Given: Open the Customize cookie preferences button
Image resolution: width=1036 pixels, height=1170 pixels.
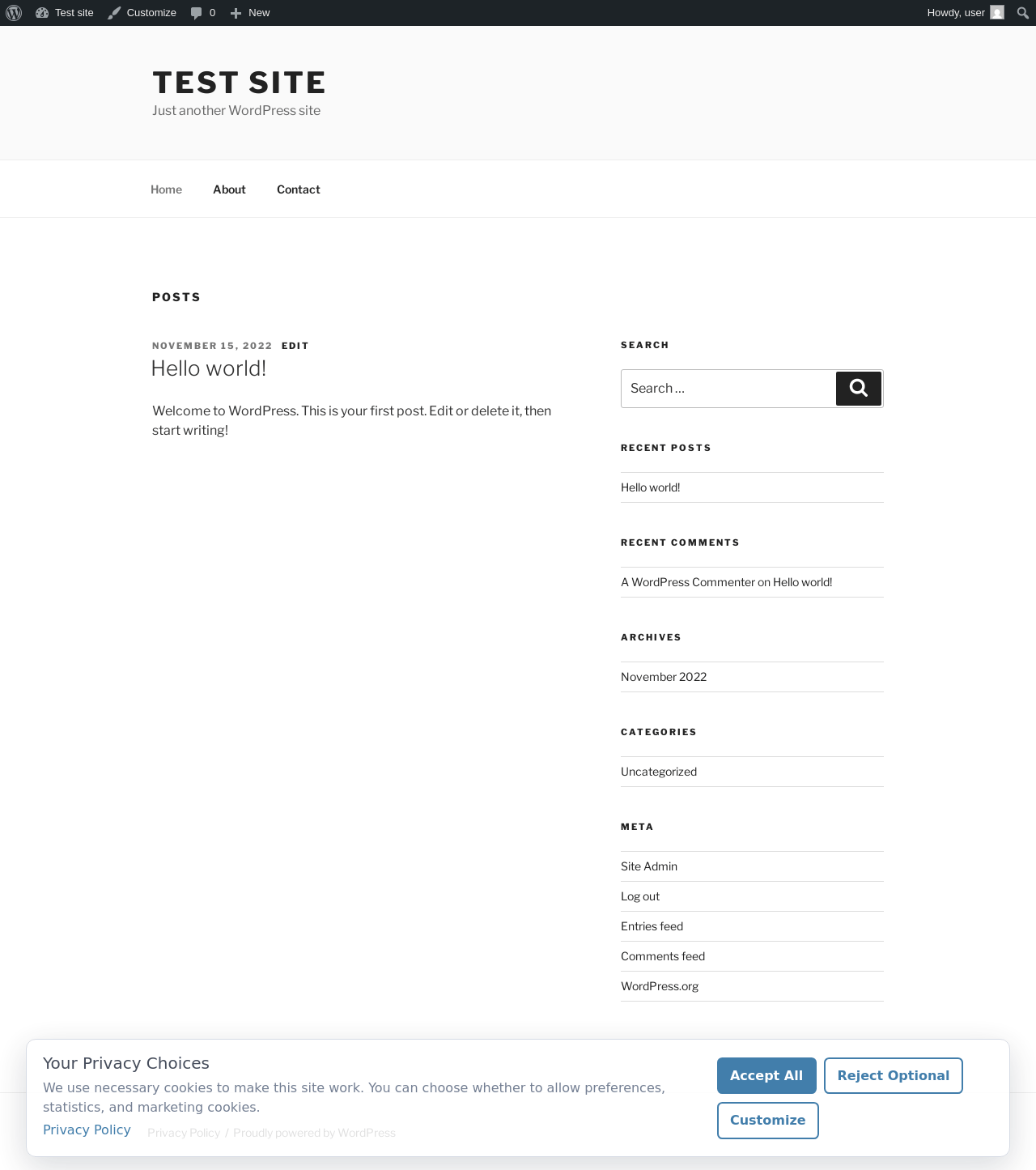Looking at the screenshot, I should click(768, 1121).
